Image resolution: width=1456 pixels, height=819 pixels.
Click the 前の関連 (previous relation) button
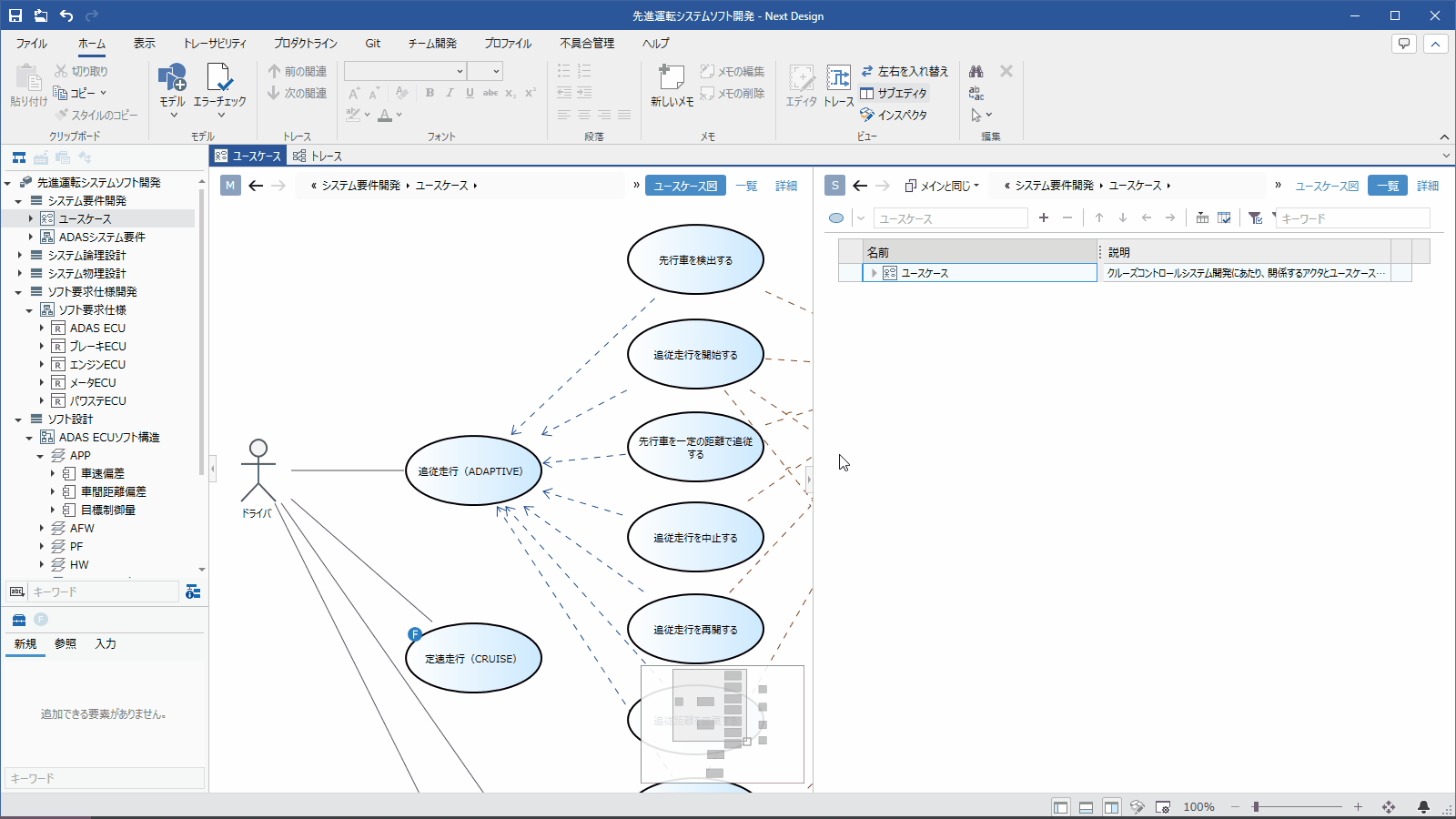(298, 71)
